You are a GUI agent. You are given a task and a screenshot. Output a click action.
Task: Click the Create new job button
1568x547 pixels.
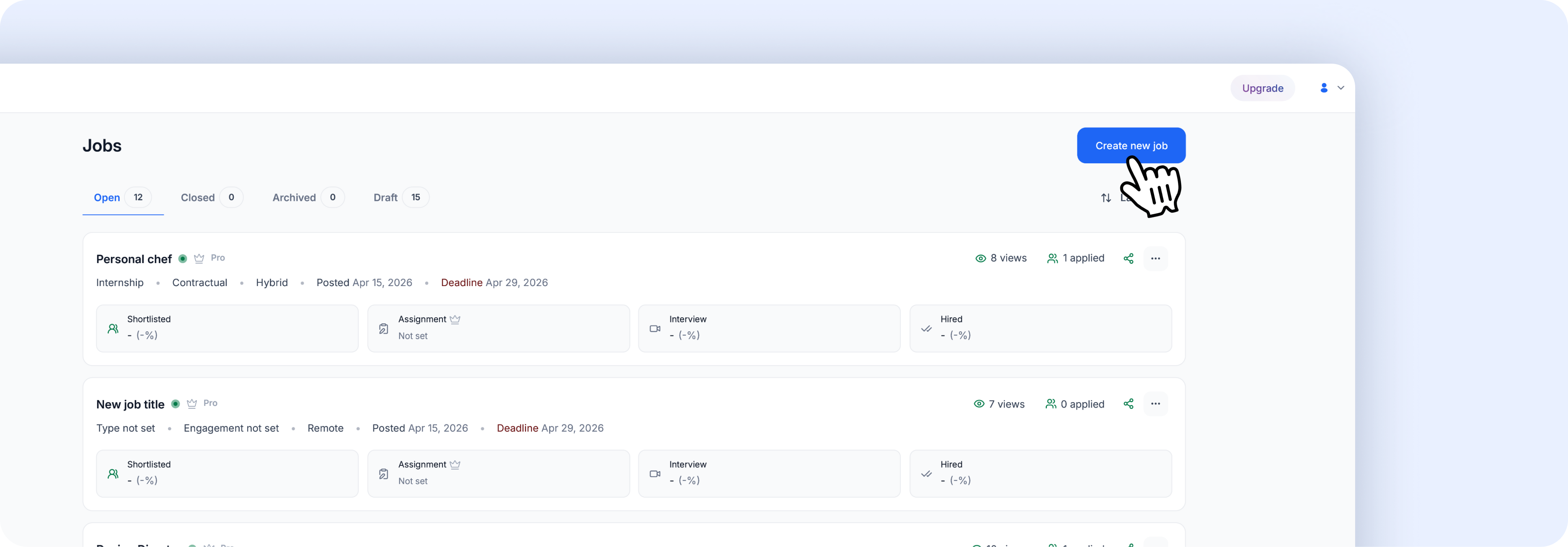tap(1131, 145)
